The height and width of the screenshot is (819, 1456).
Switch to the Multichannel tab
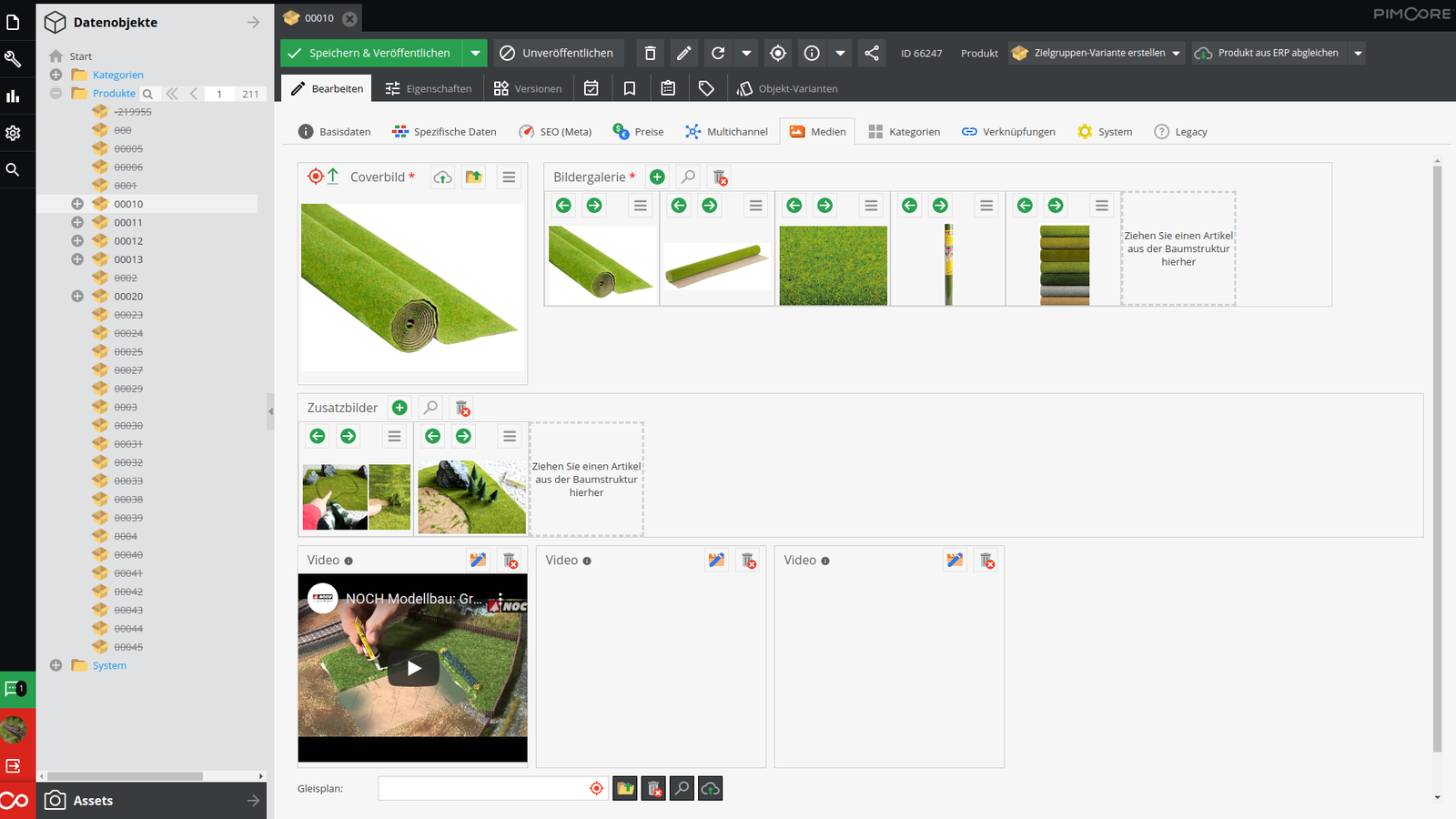[x=726, y=131]
